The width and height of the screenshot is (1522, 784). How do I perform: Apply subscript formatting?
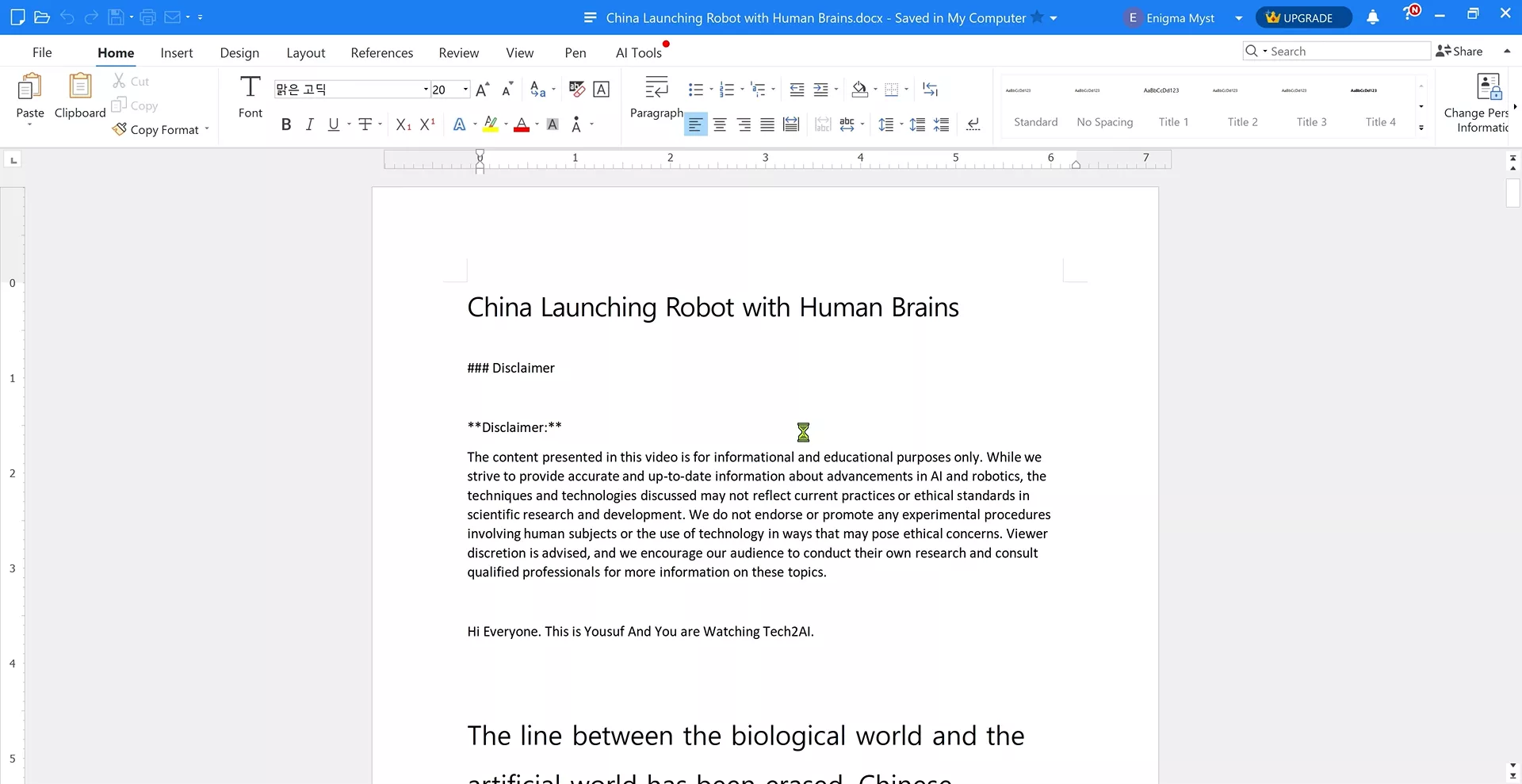point(403,124)
